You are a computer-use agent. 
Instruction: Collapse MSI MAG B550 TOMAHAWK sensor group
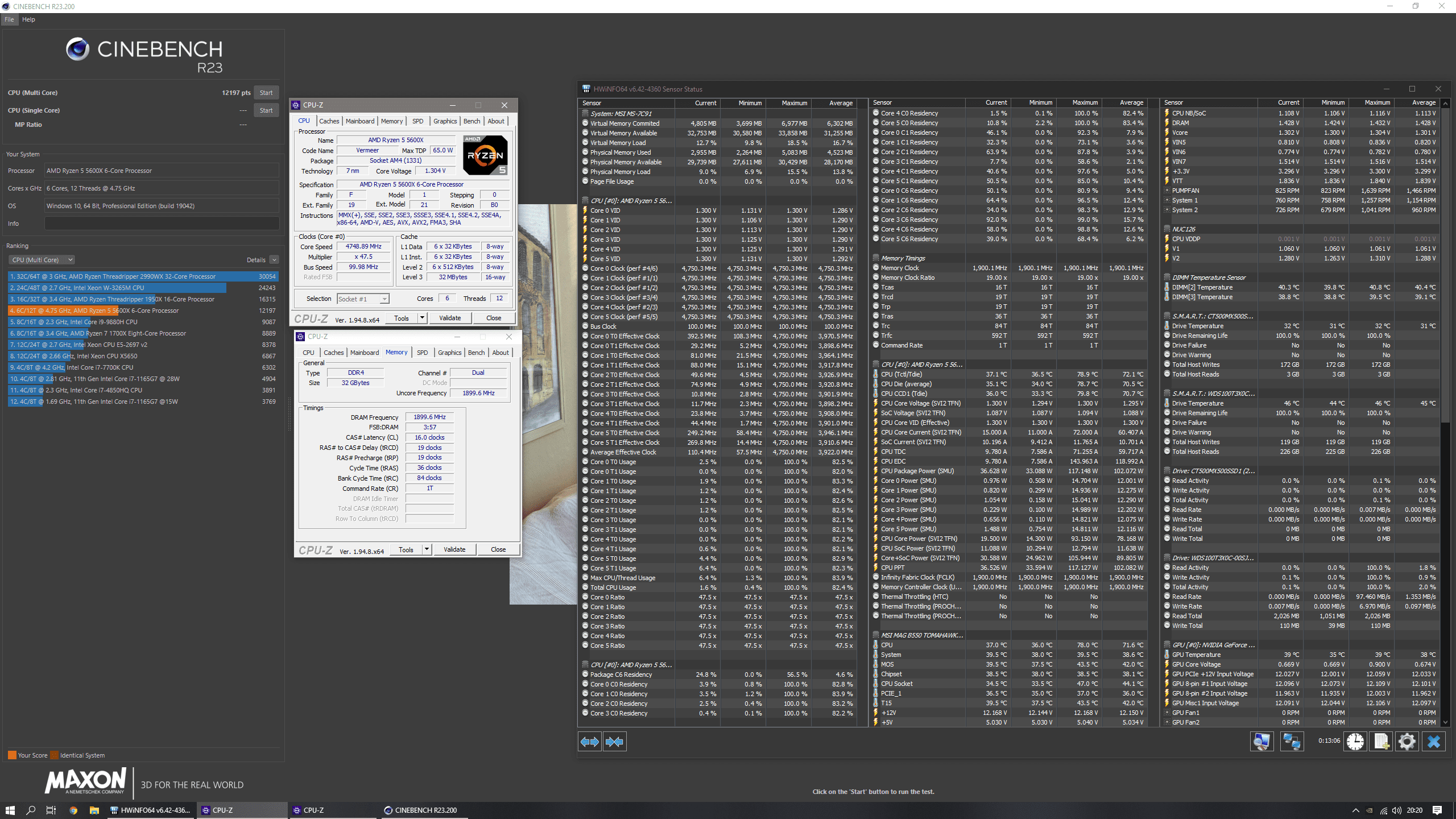coord(876,635)
